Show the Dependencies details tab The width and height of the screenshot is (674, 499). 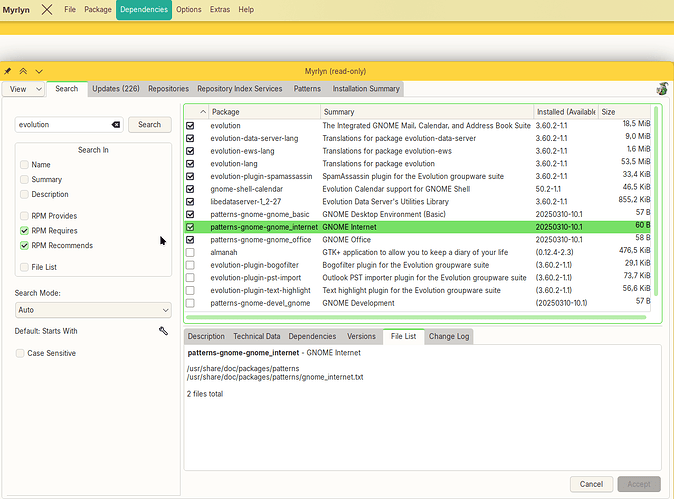(x=312, y=336)
